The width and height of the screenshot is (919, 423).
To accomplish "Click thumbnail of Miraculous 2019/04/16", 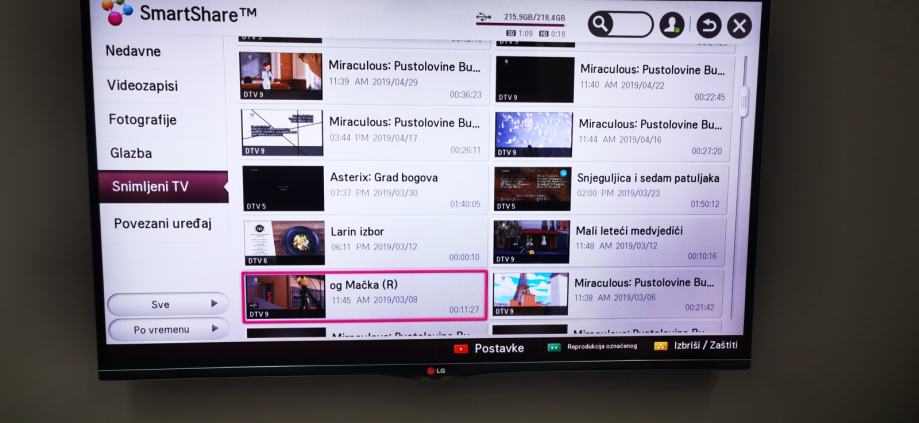I will (x=533, y=135).
